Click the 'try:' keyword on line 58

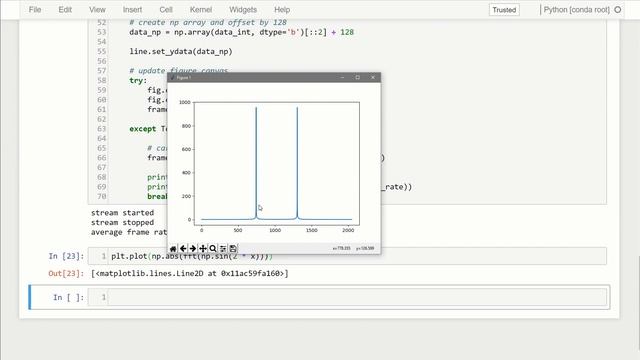[138, 80]
